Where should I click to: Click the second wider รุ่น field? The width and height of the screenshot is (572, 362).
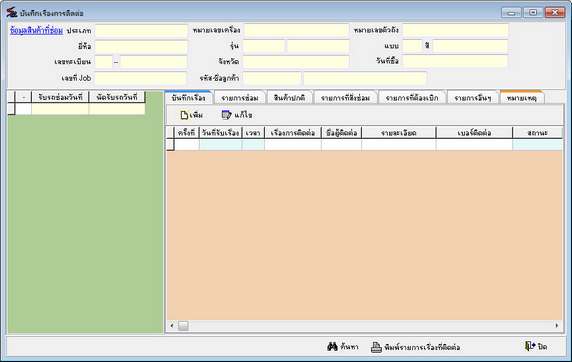point(318,46)
